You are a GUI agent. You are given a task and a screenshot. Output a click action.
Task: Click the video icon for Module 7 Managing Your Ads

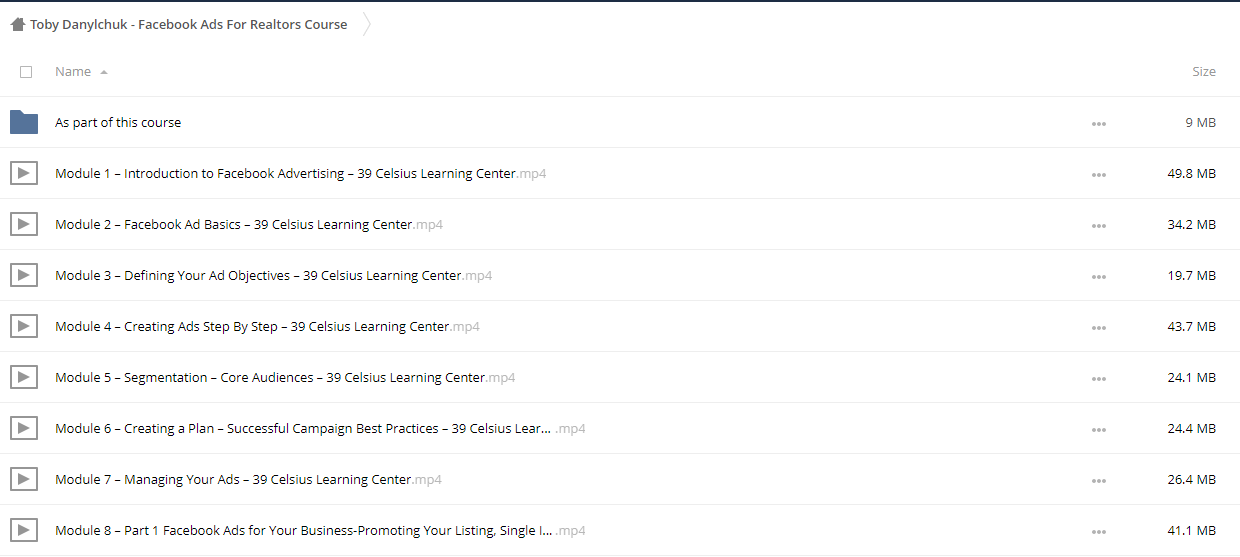pyautogui.click(x=24, y=479)
